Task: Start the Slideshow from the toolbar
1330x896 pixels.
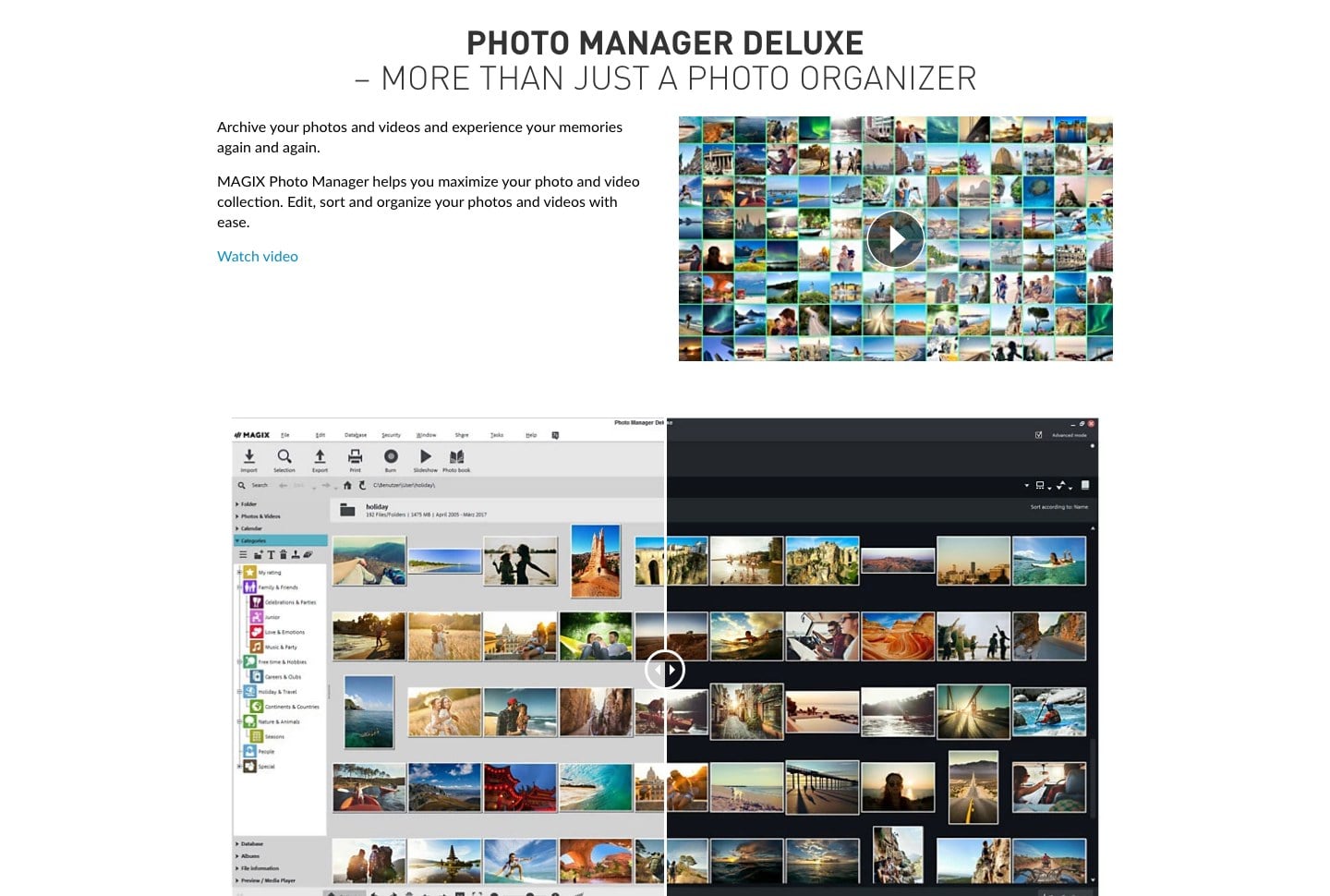Action: point(425,456)
